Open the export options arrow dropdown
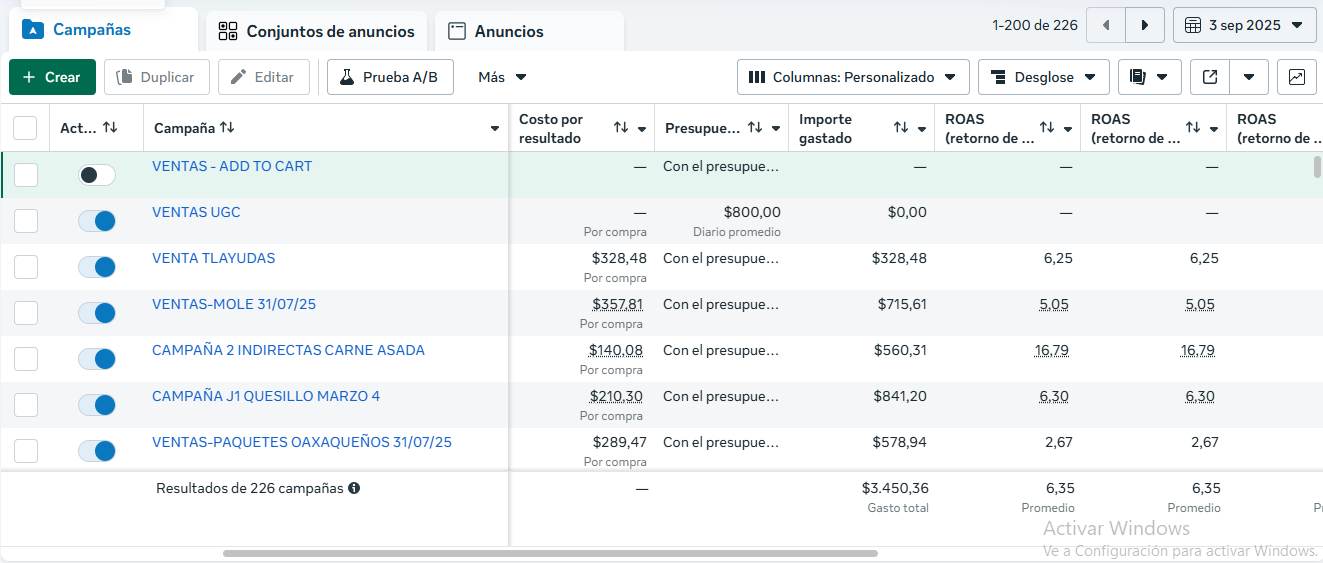Screen dimensions: 1323x563 point(1249,77)
